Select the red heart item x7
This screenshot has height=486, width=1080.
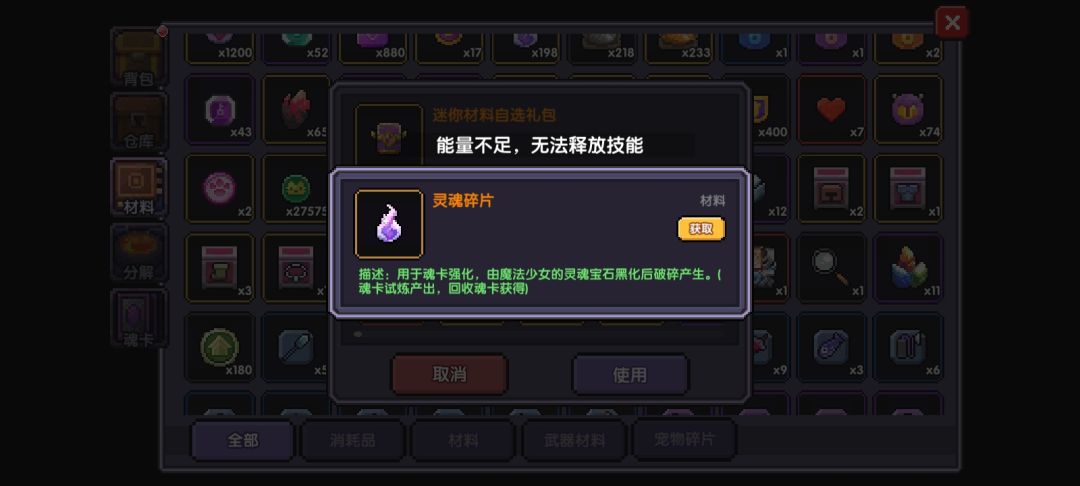pyautogui.click(x=831, y=109)
